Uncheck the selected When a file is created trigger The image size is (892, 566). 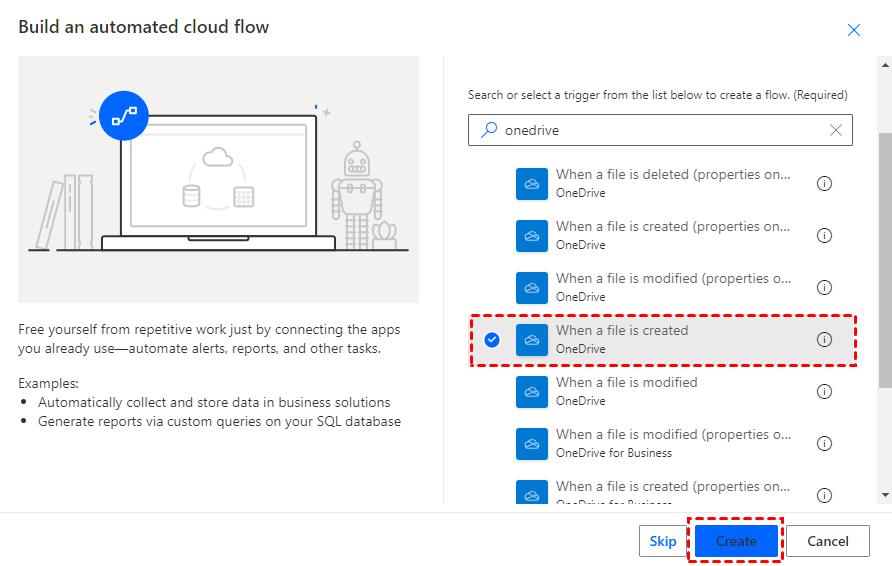point(492,340)
